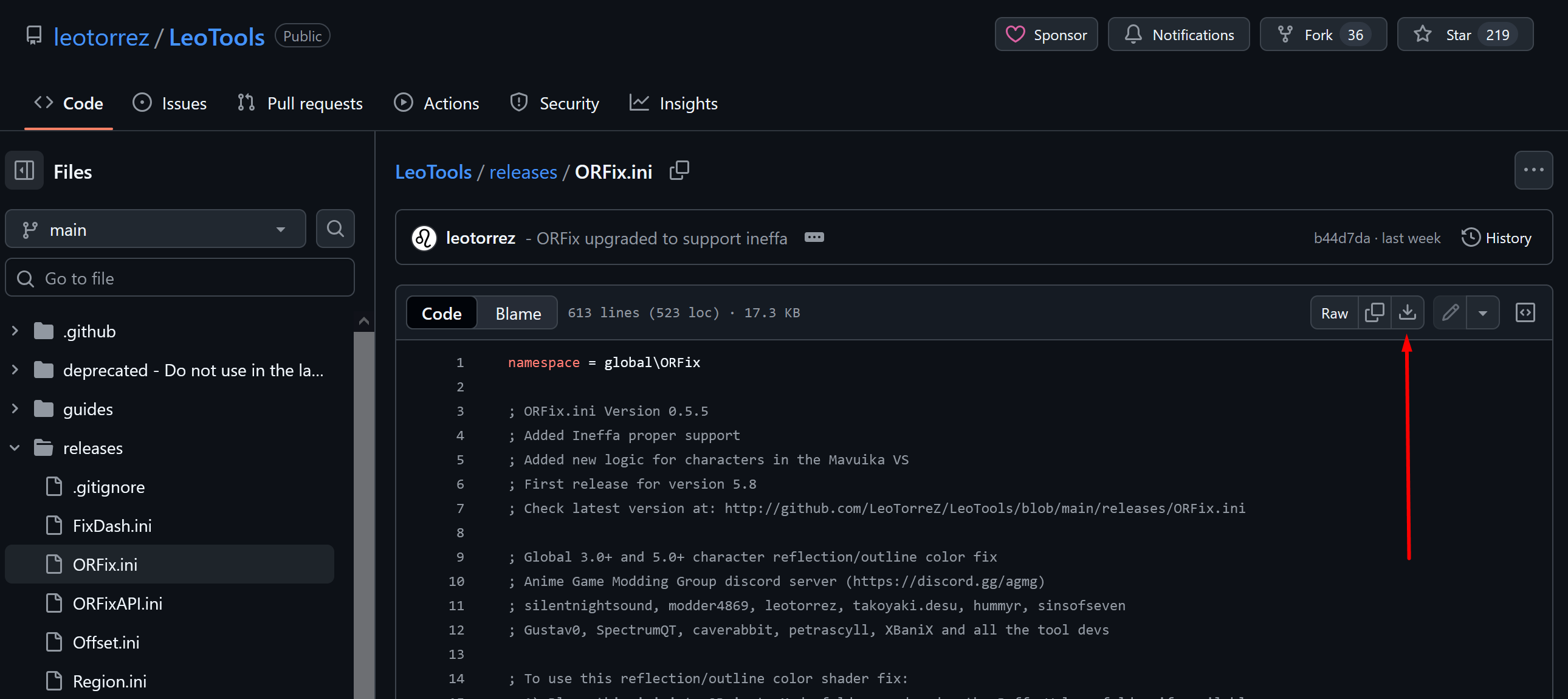This screenshot has width=1568, height=699.
Task: Click the file tree search icon
Action: tap(335, 229)
